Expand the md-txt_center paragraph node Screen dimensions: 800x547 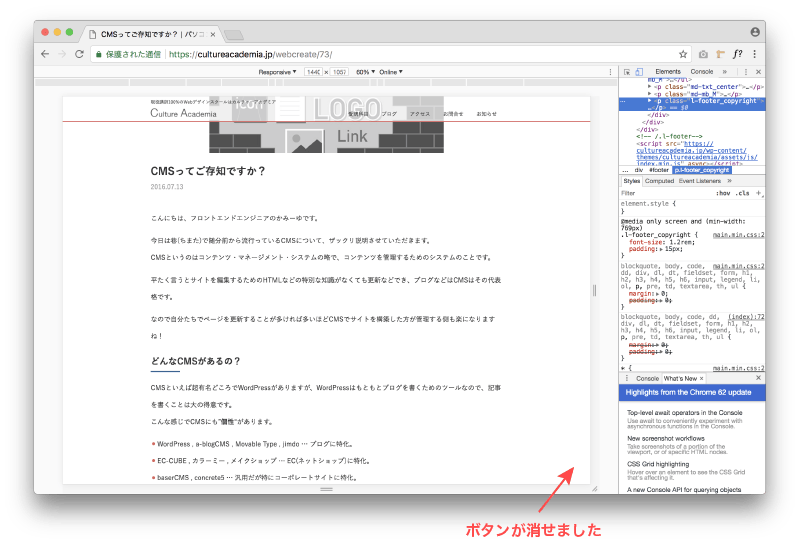tap(650, 87)
